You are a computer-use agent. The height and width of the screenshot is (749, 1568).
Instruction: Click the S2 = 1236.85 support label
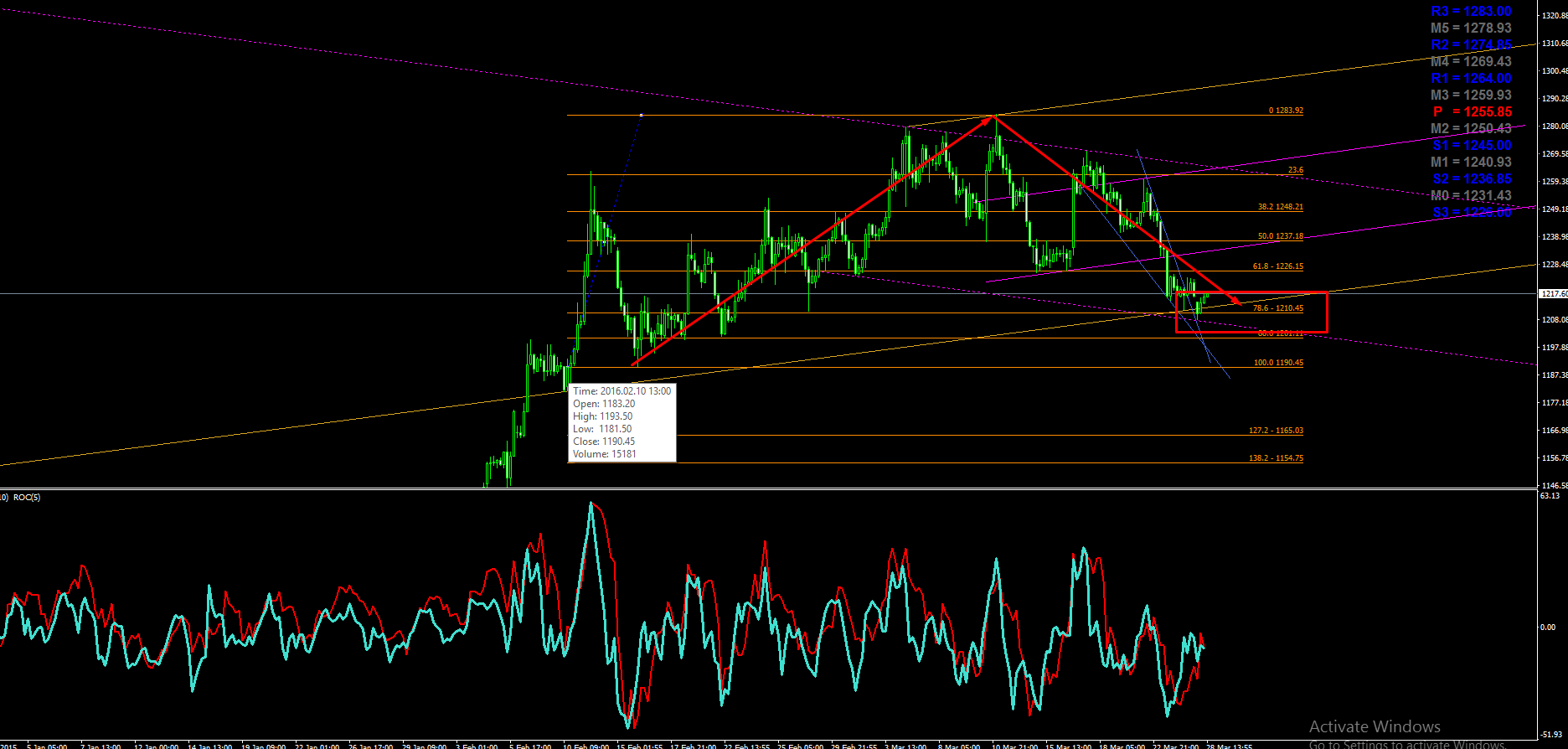tap(1472, 179)
